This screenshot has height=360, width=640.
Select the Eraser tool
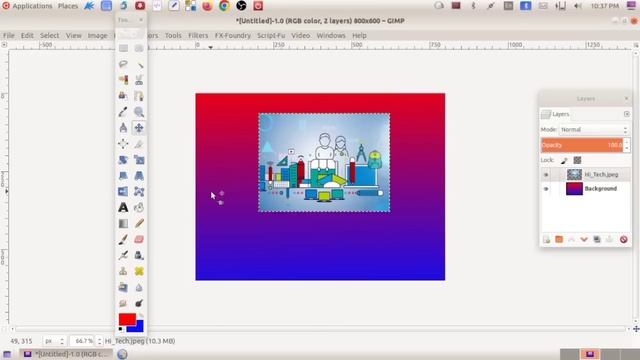pos(139,239)
